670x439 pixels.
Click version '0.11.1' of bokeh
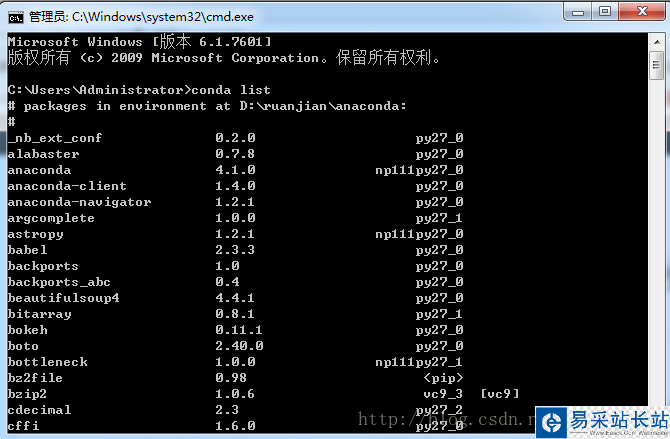(x=239, y=330)
